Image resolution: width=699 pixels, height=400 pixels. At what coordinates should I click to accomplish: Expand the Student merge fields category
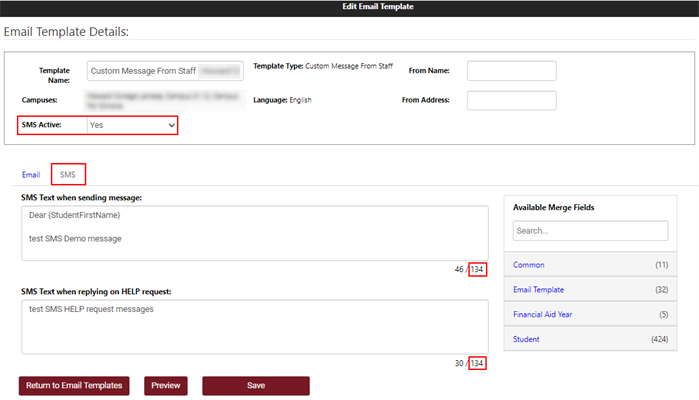pos(590,339)
